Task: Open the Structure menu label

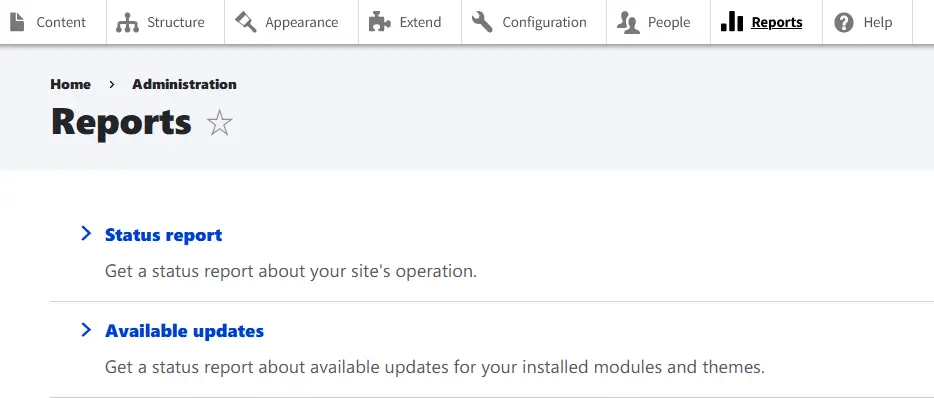Action: (x=176, y=23)
